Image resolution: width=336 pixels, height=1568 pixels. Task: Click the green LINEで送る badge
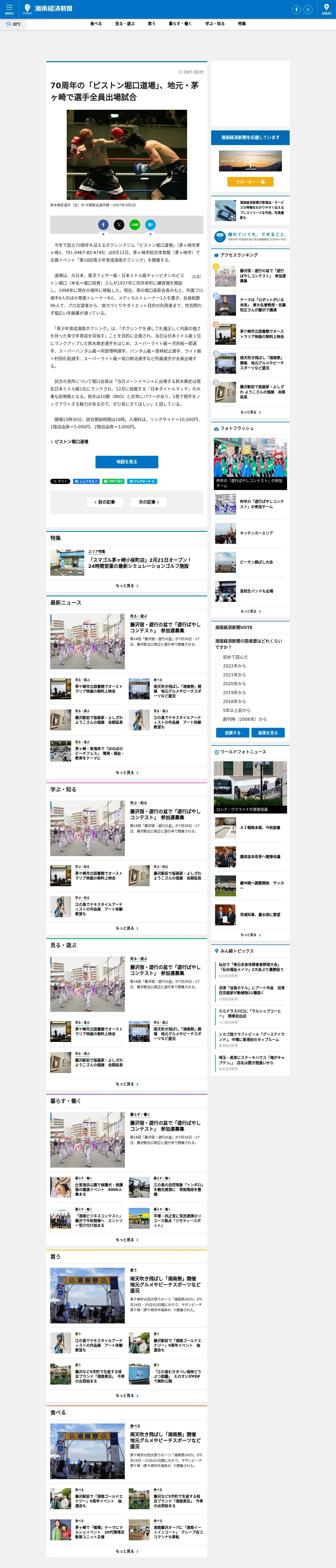(x=113, y=481)
